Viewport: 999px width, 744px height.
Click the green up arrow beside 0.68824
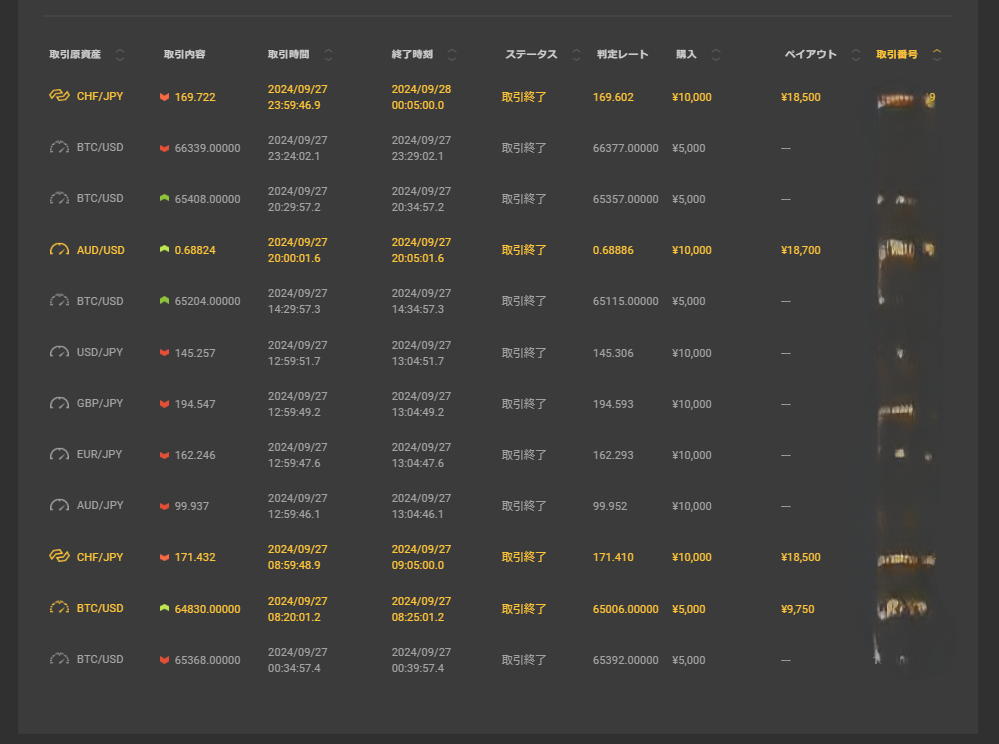(164, 250)
